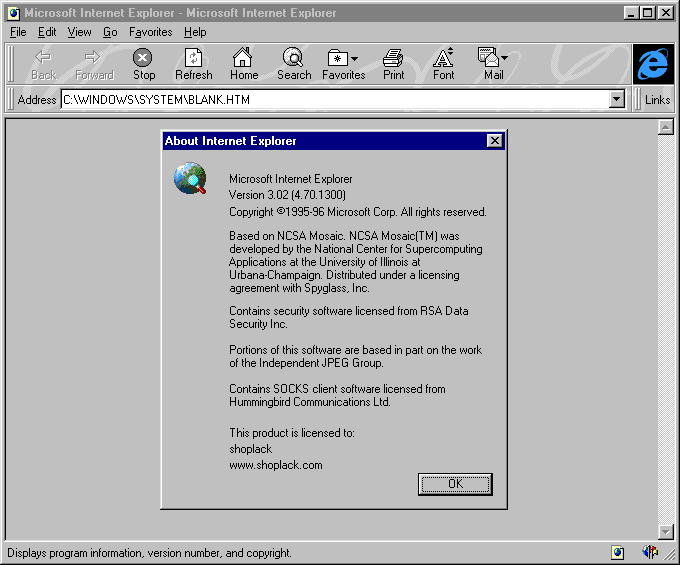680x565 pixels.
Task: Click inside the Address input field
Action: tap(335, 100)
